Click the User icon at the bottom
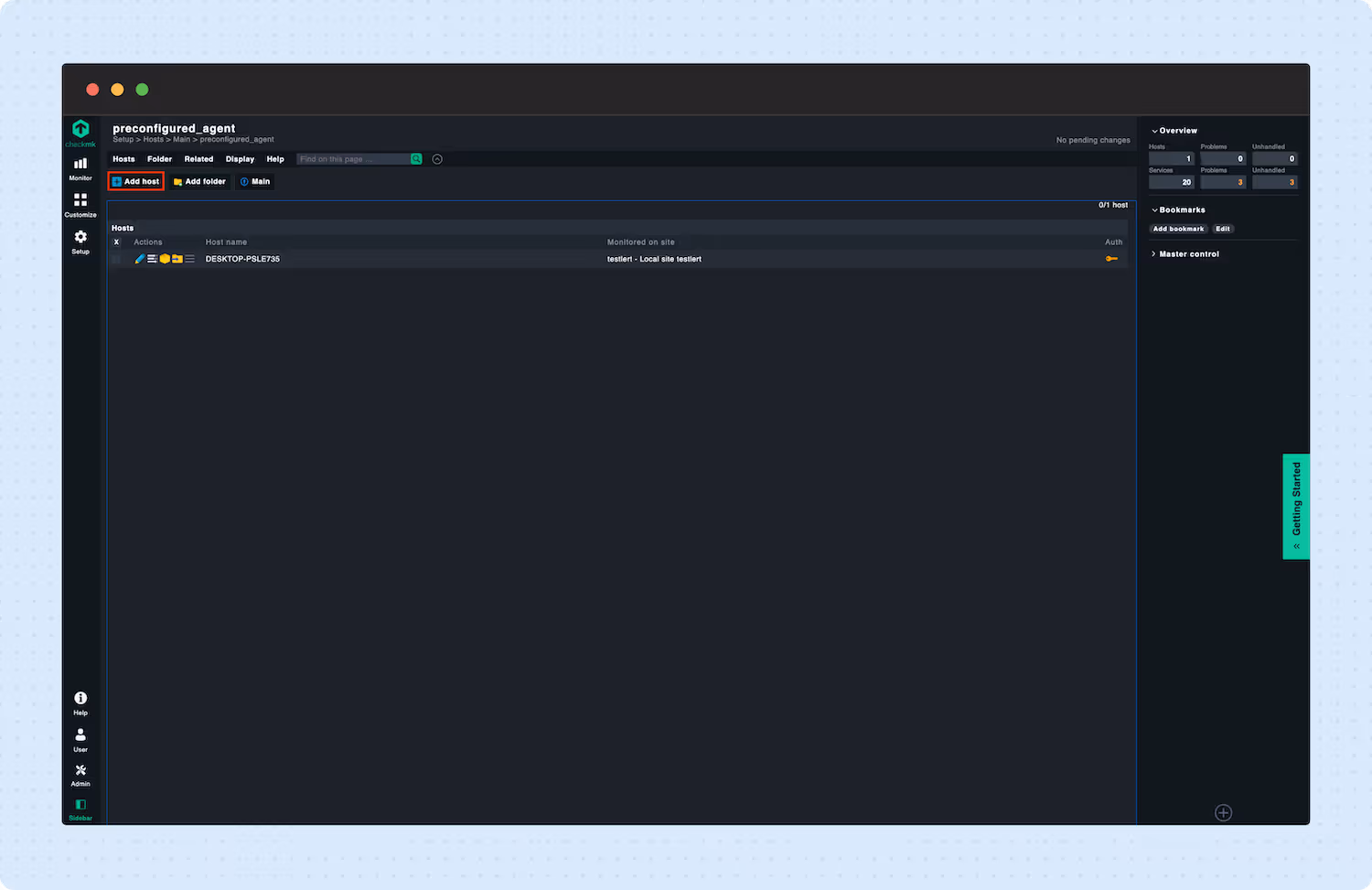Viewport: 1372px width, 890px height. point(80,736)
